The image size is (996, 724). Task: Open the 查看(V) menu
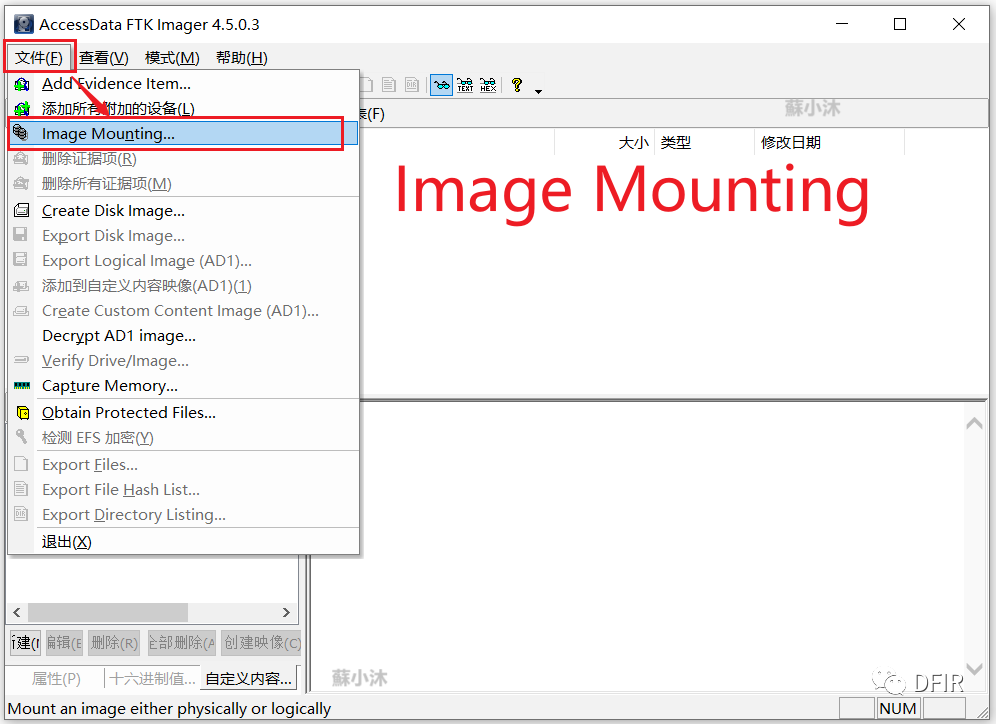point(104,58)
